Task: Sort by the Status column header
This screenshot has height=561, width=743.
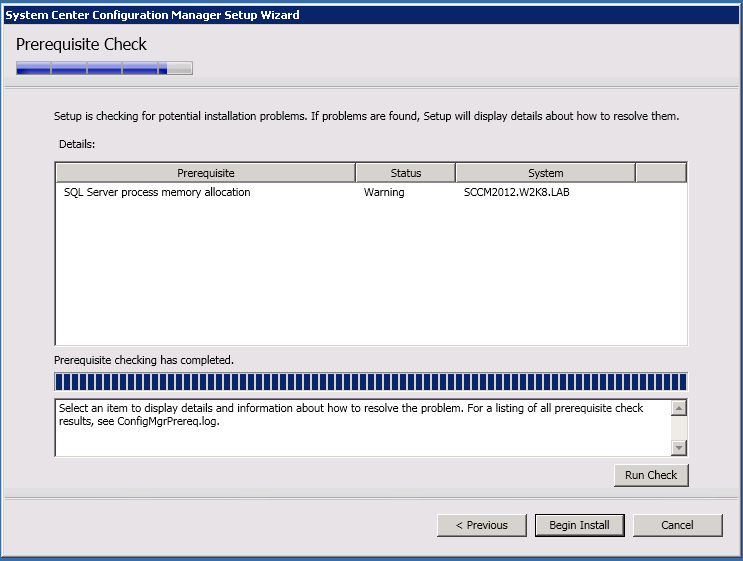Action: point(406,173)
